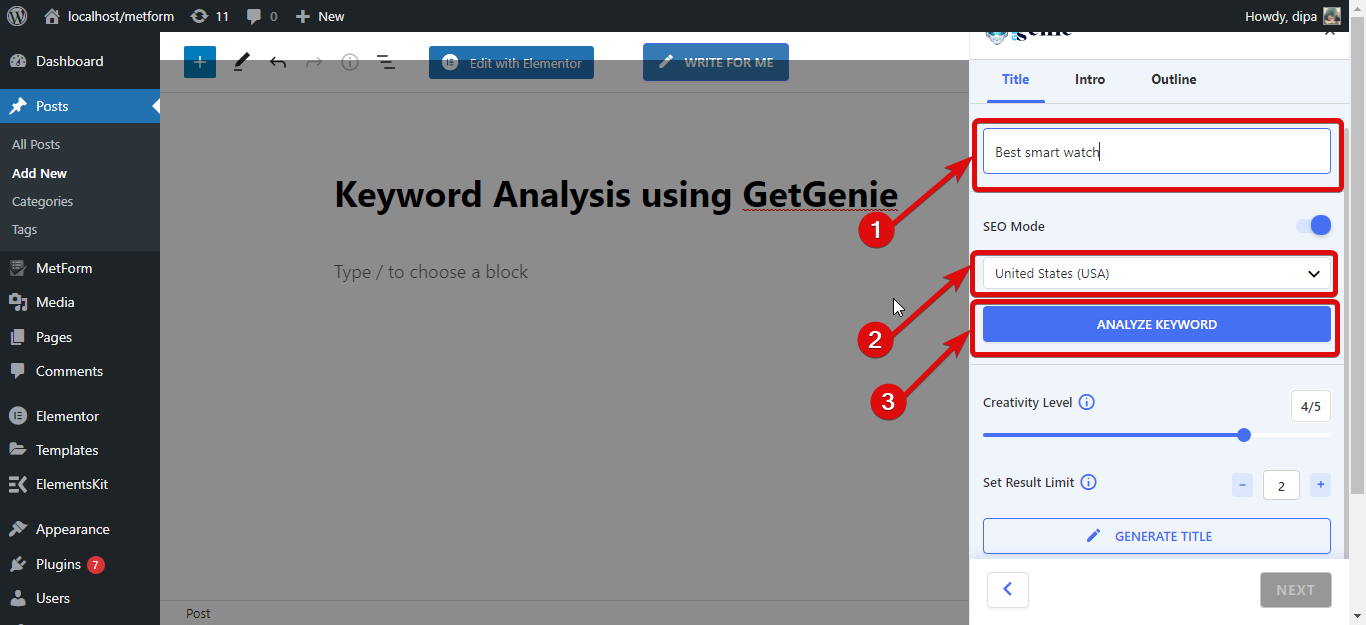Screen dimensions: 1366x625
Task: Click the Edit with Elementor button
Action: tap(512, 62)
